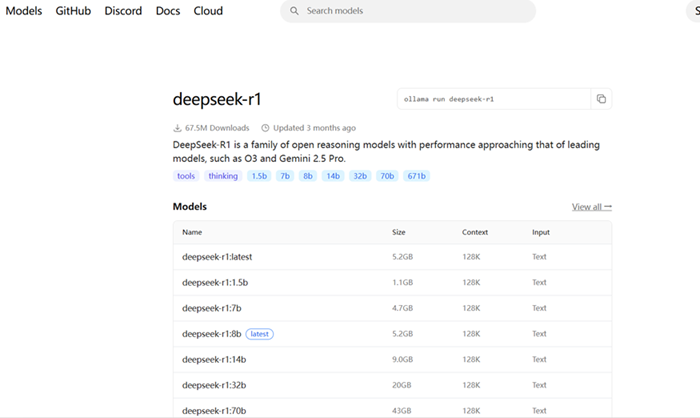The image size is (700, 418).
Task: Click the search magnifier icon
Action: coord(294,11)
